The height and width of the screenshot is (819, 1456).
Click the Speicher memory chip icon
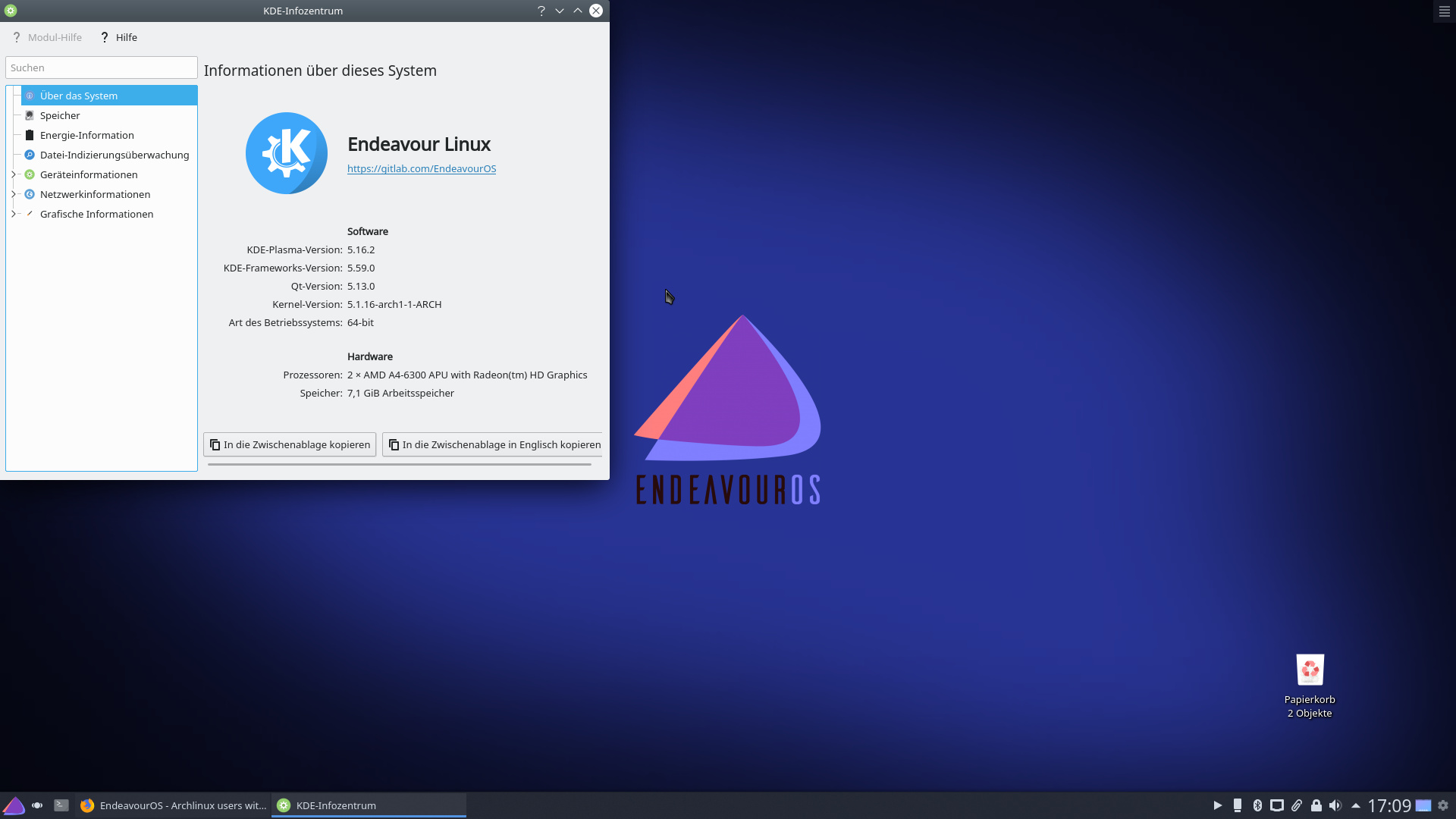click(30, 115)
